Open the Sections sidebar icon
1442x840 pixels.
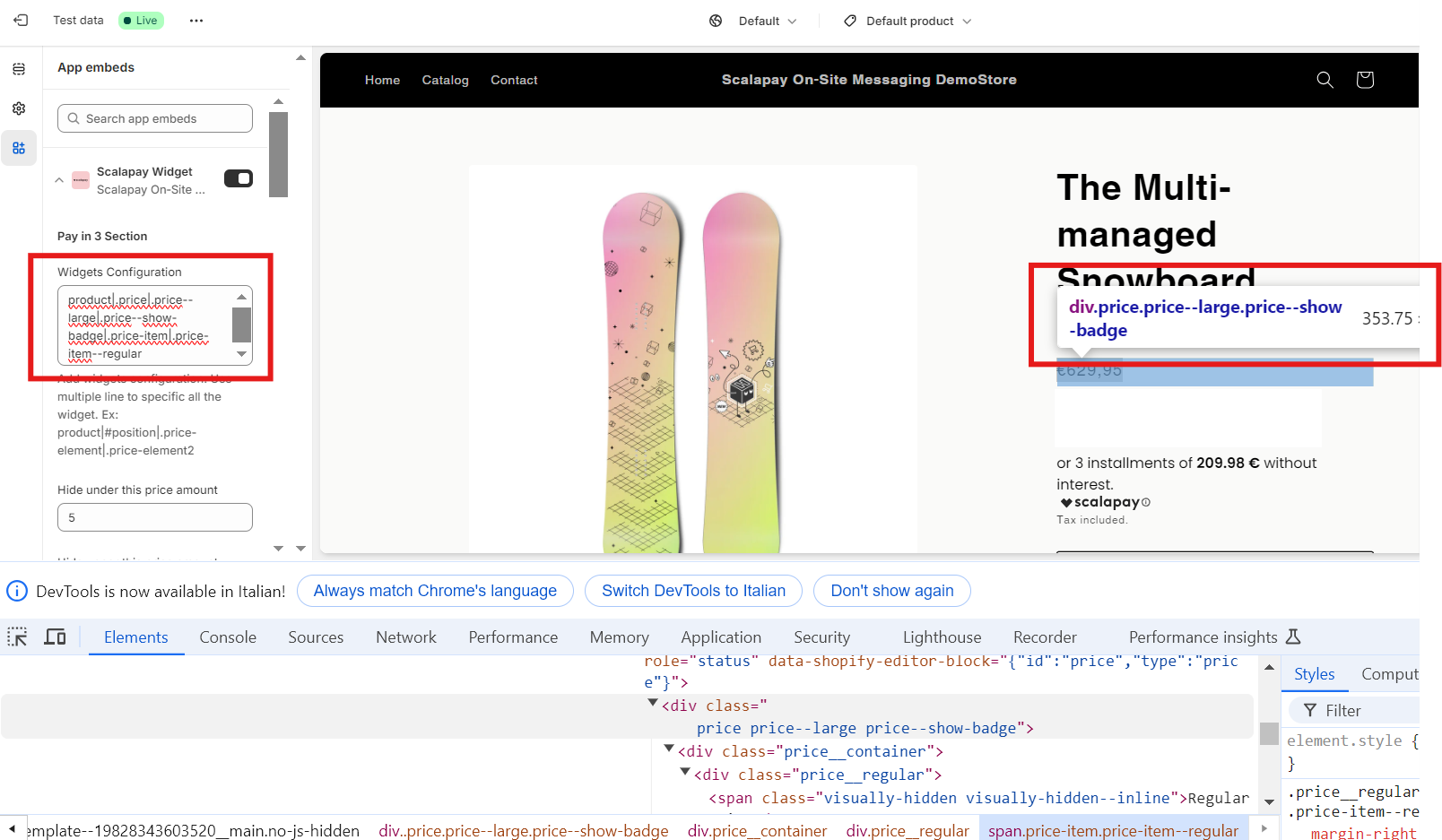19,69
